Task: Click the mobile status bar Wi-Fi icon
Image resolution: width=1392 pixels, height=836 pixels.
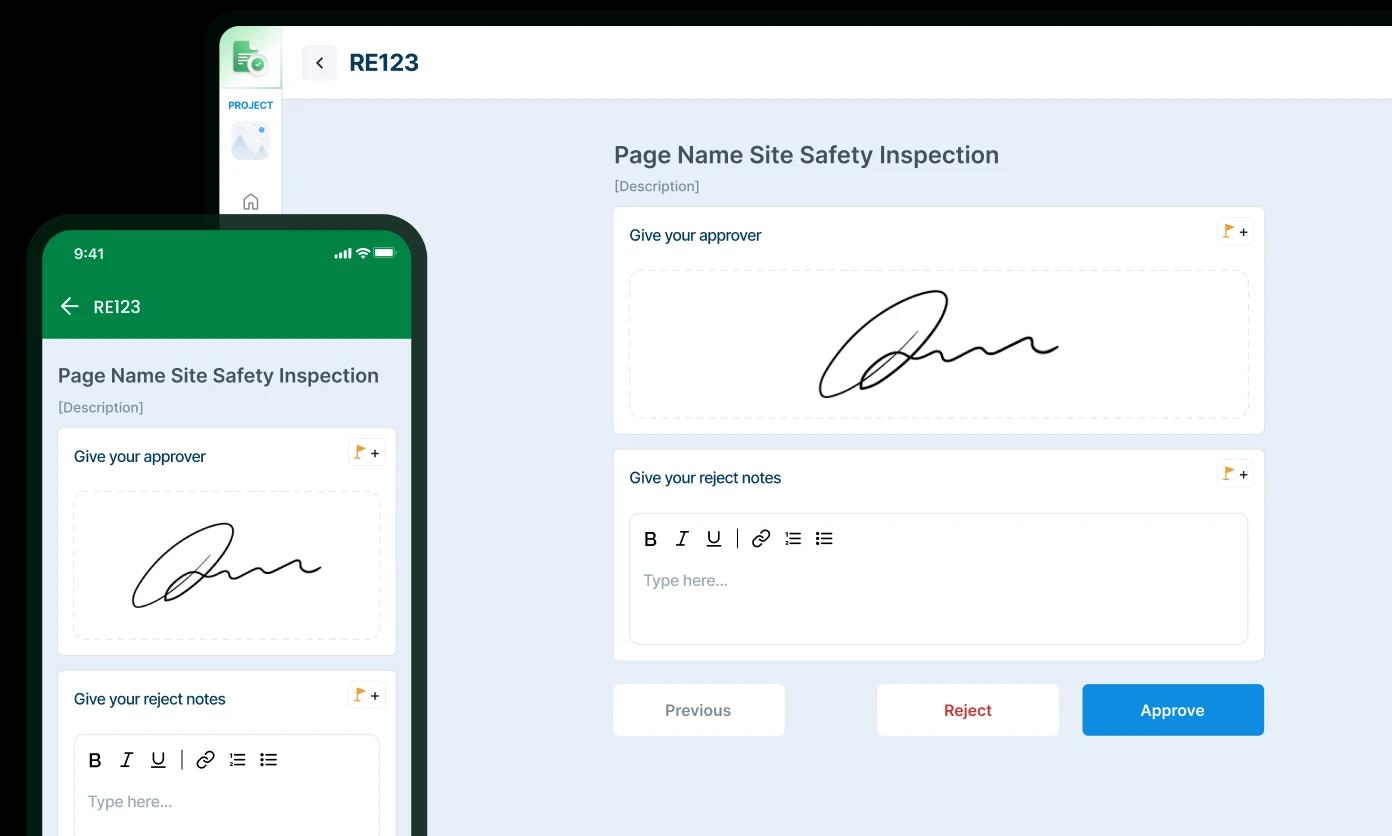Action: [363, 254]
